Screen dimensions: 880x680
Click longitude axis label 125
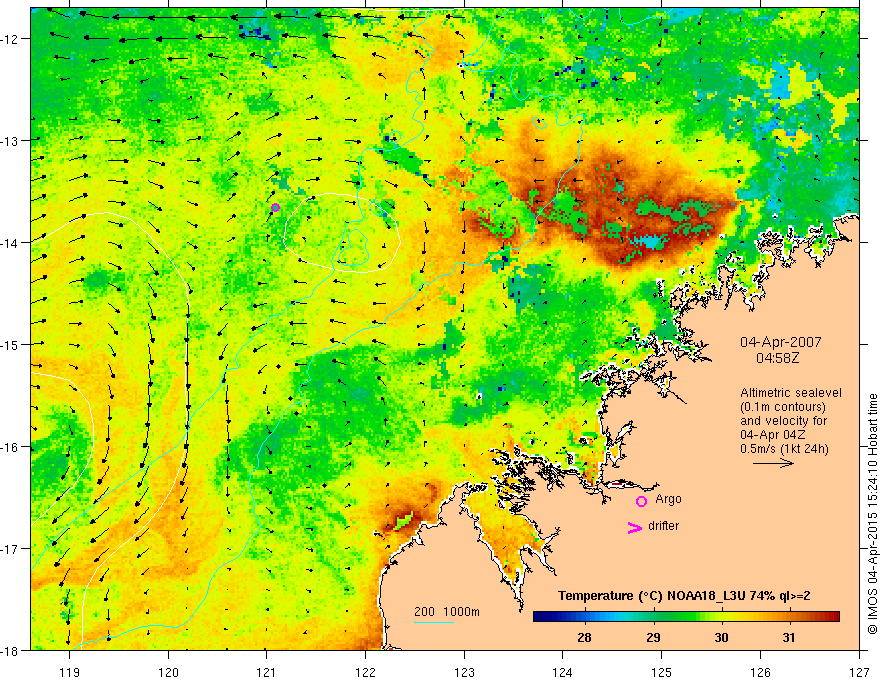click(662, 672)
